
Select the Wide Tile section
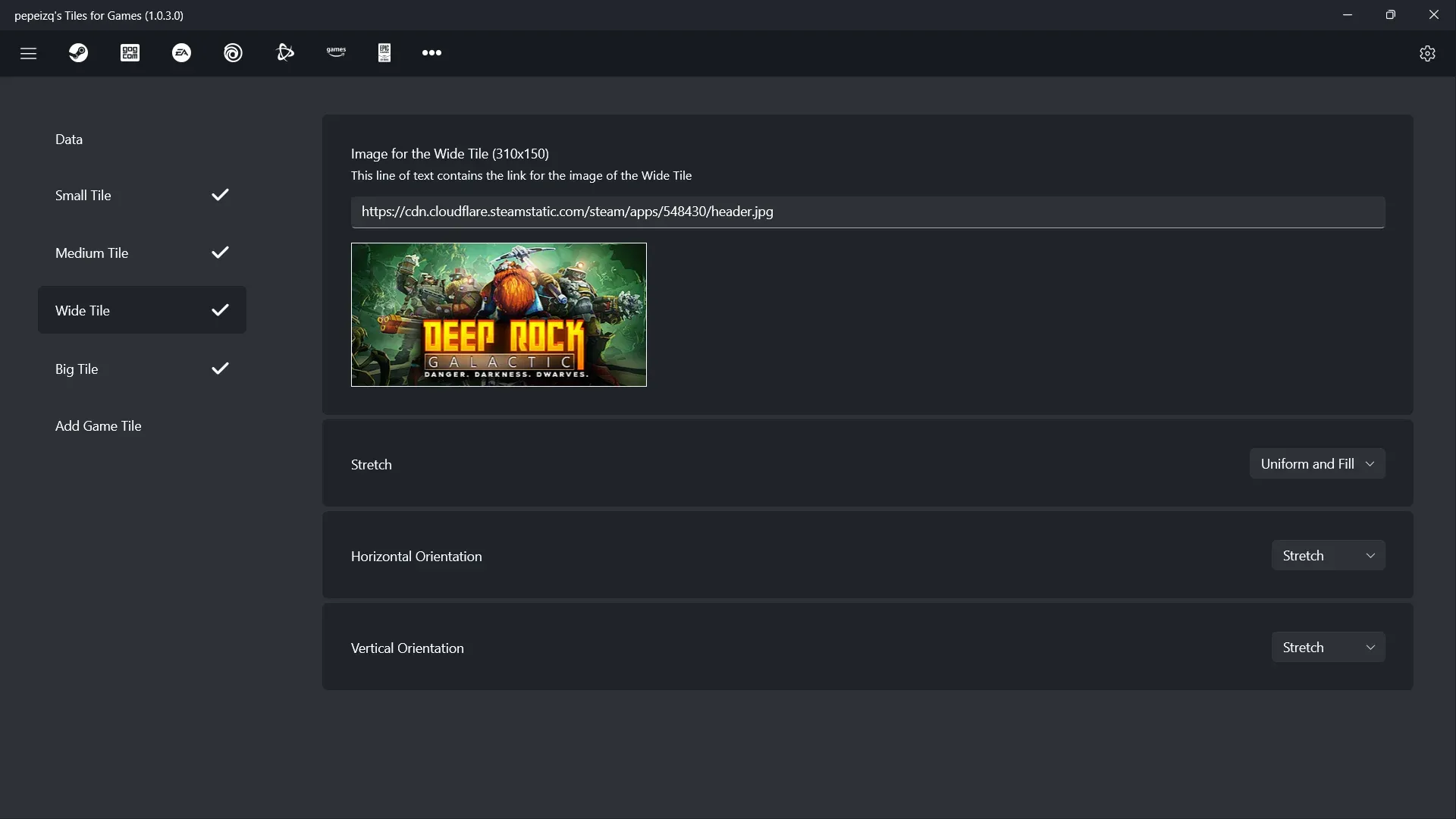(142, 310)
